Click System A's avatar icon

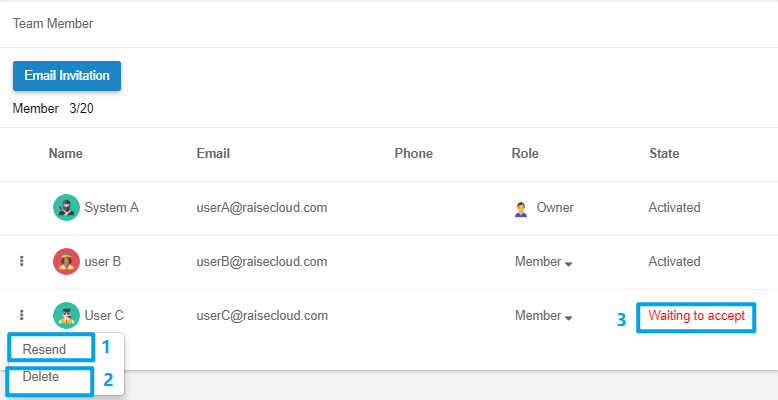[x=66, y=208]
